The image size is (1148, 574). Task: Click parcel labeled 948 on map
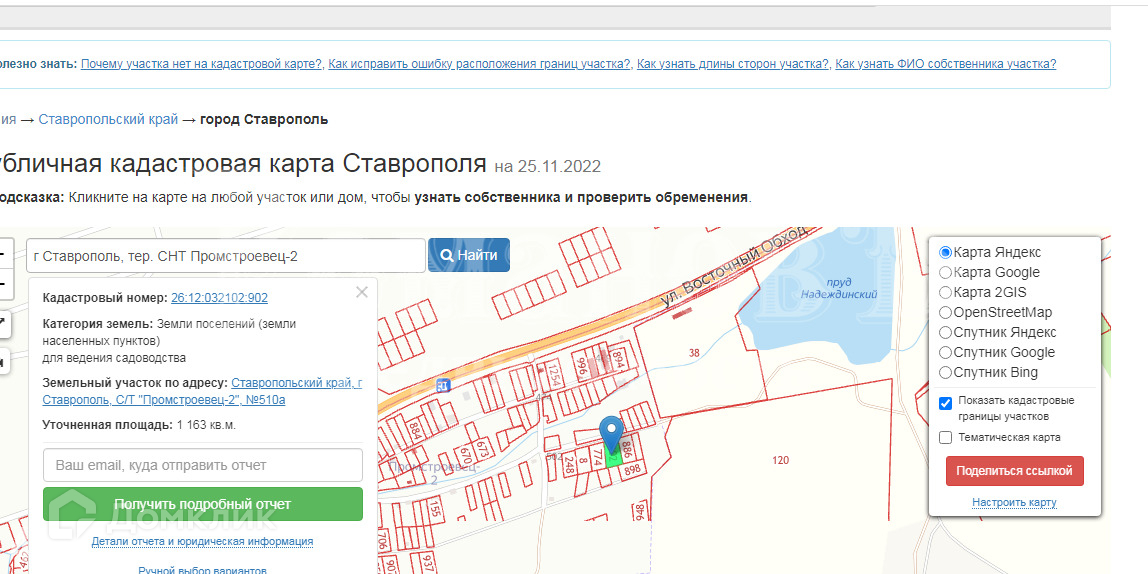click(638, 511)
